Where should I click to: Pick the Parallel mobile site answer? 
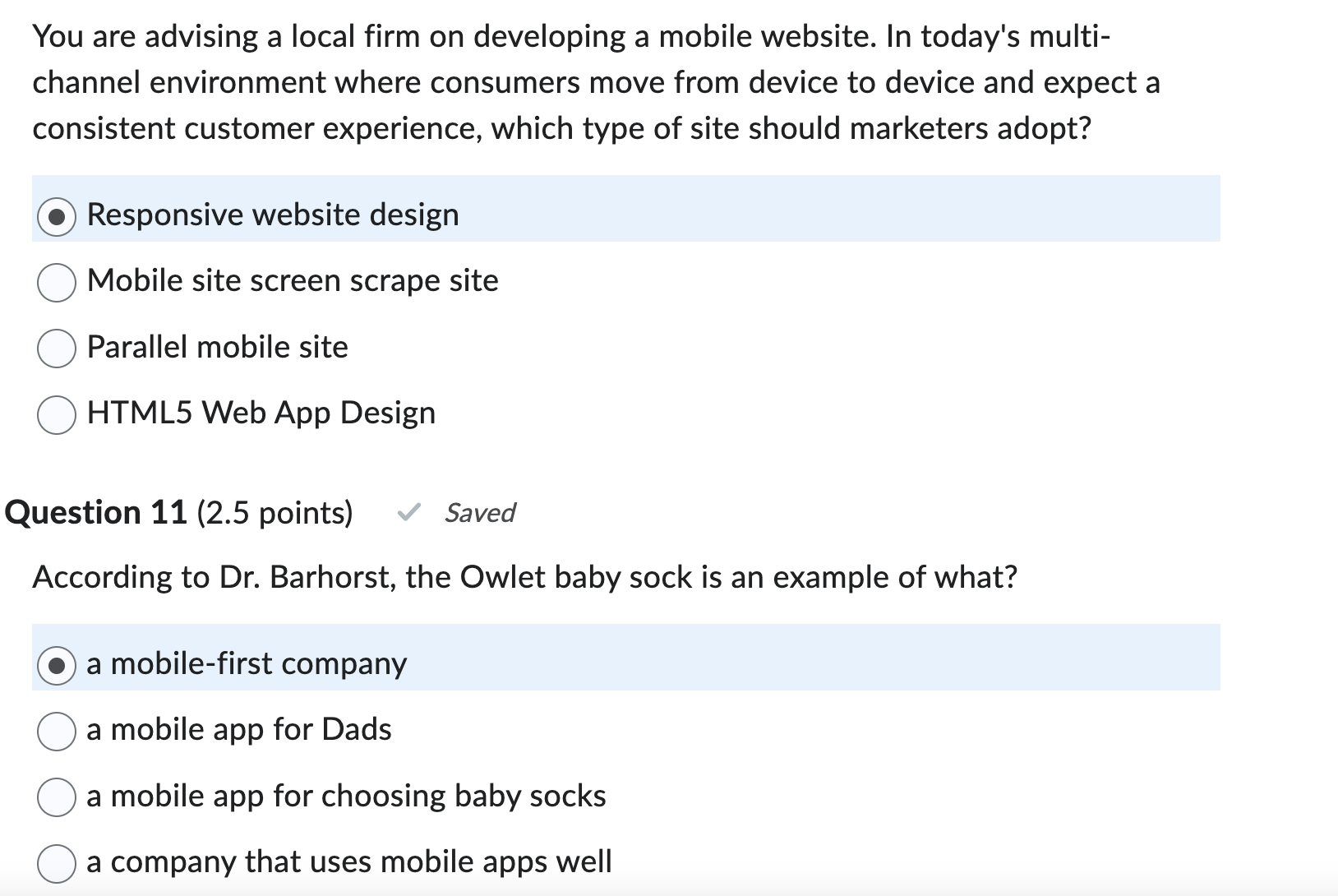(217, 348)
